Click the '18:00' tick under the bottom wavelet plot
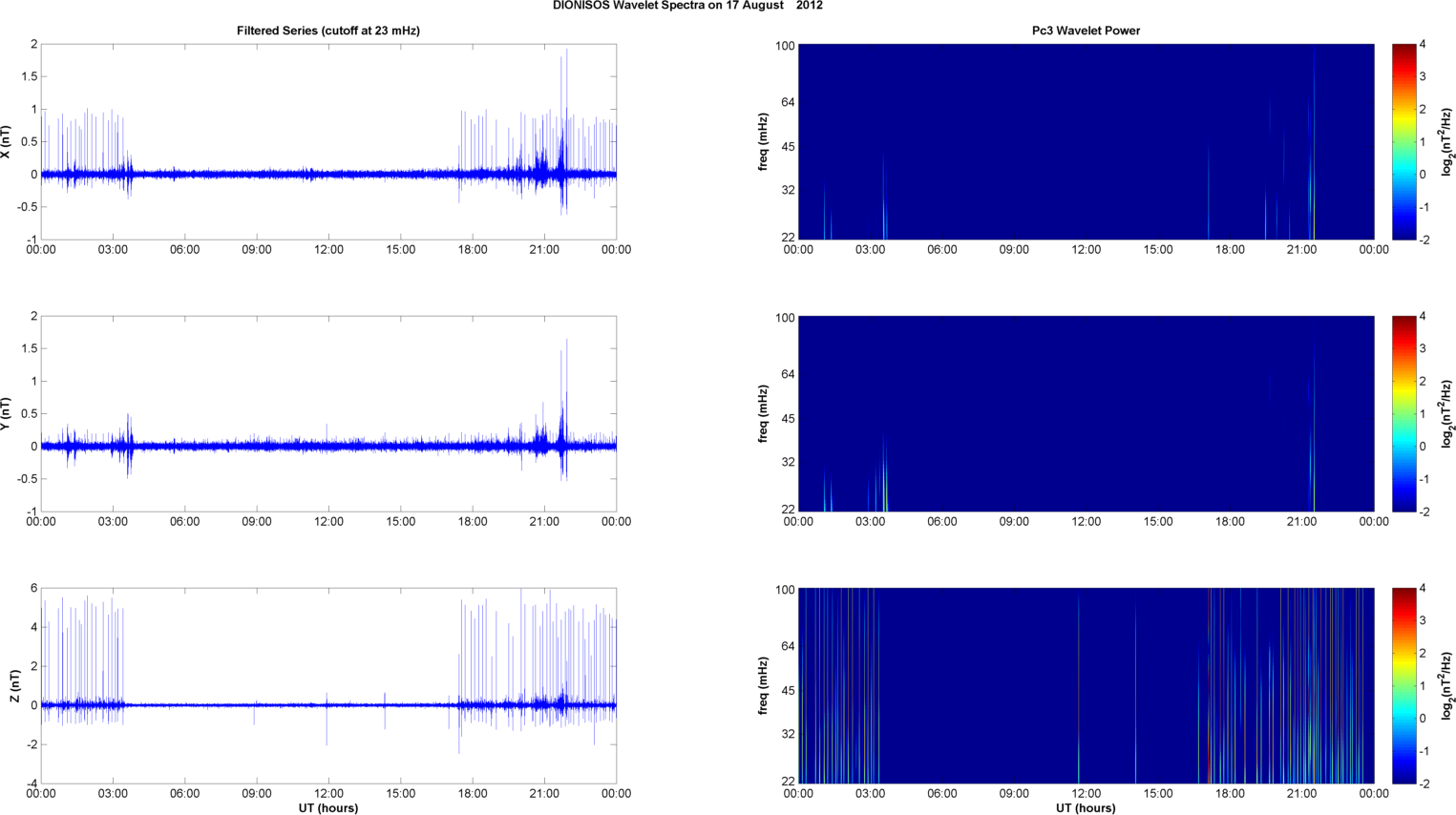 1230,794
